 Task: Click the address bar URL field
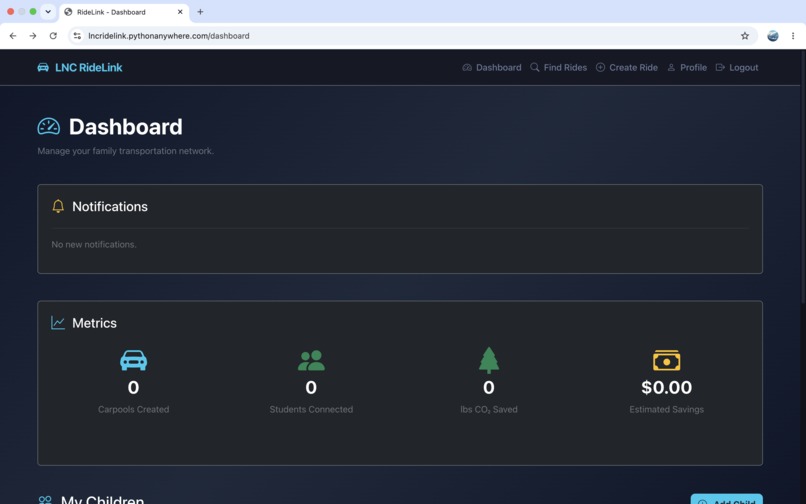pos(411,36)
